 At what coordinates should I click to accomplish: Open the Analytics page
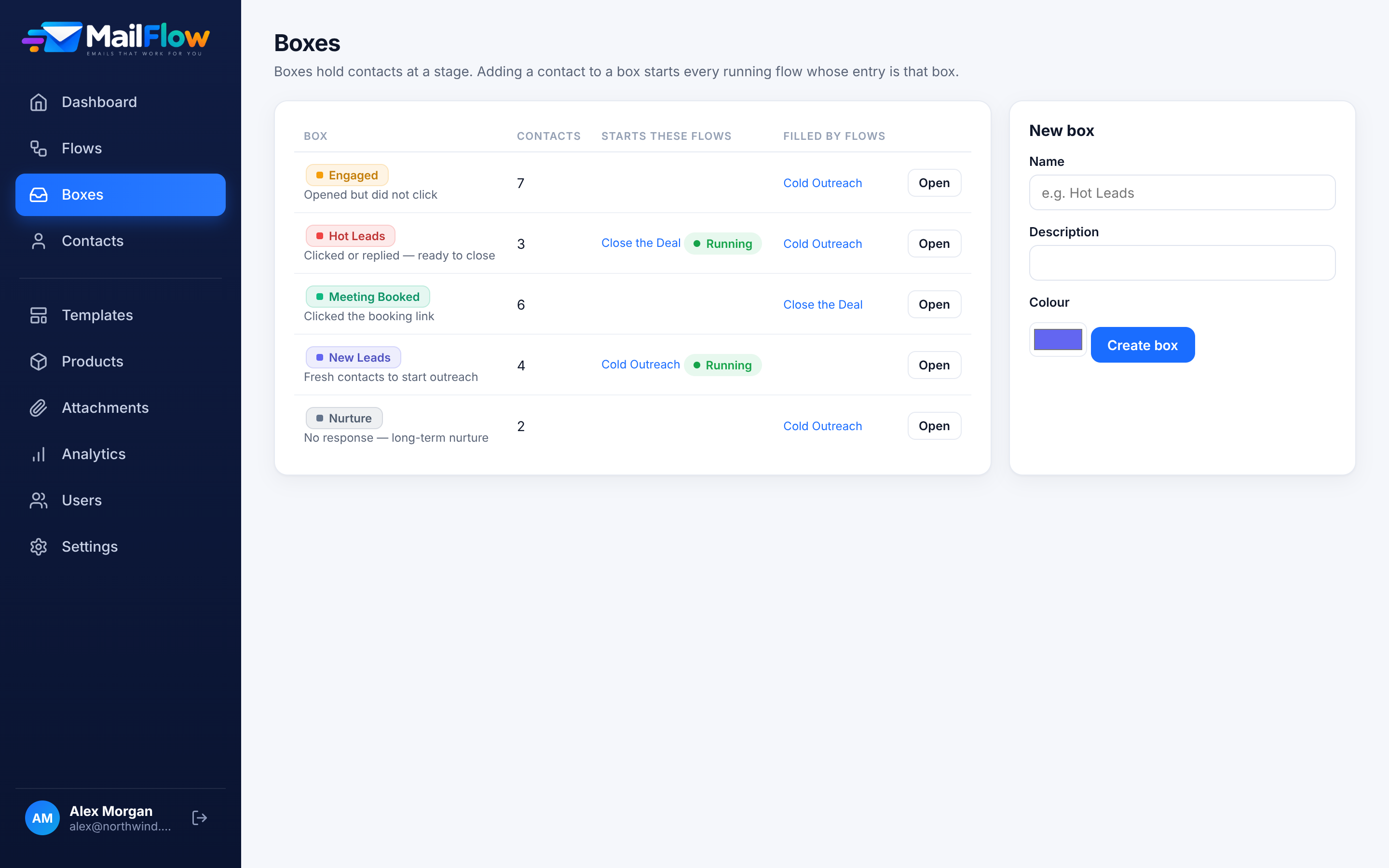121,454
